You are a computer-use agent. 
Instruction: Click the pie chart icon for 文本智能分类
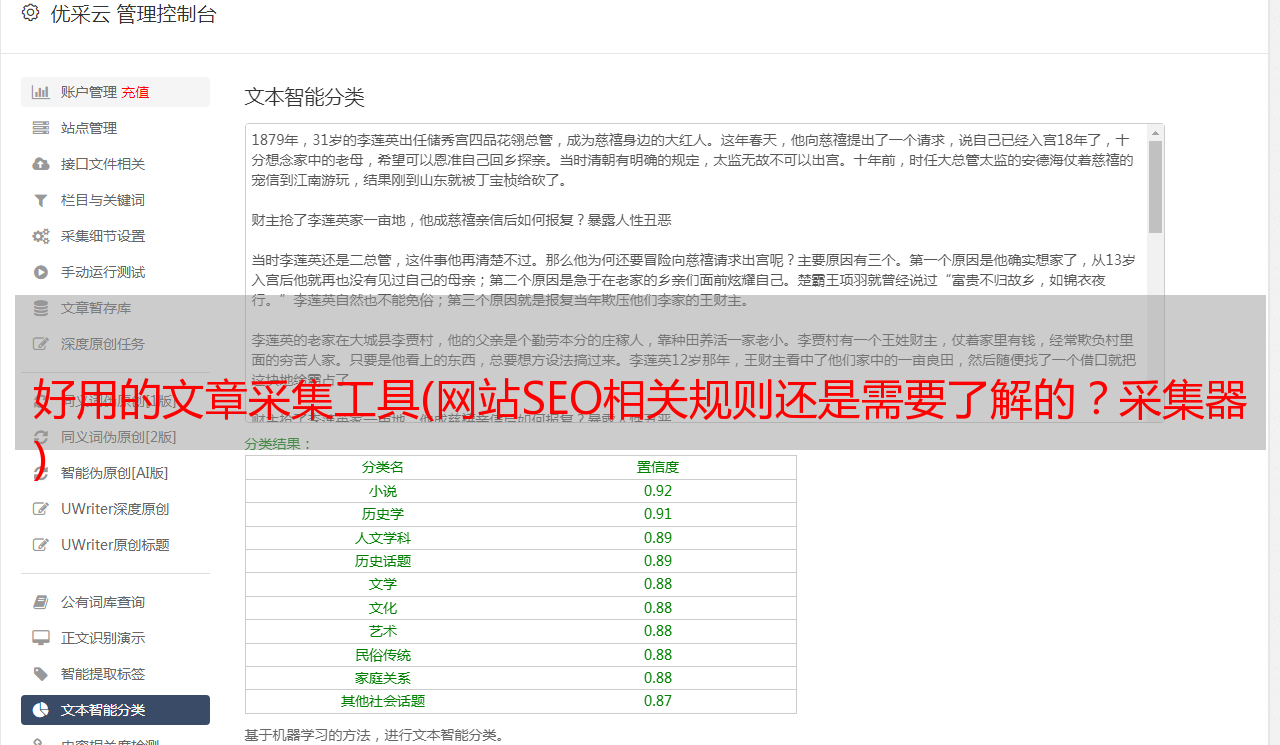[41, 710]
